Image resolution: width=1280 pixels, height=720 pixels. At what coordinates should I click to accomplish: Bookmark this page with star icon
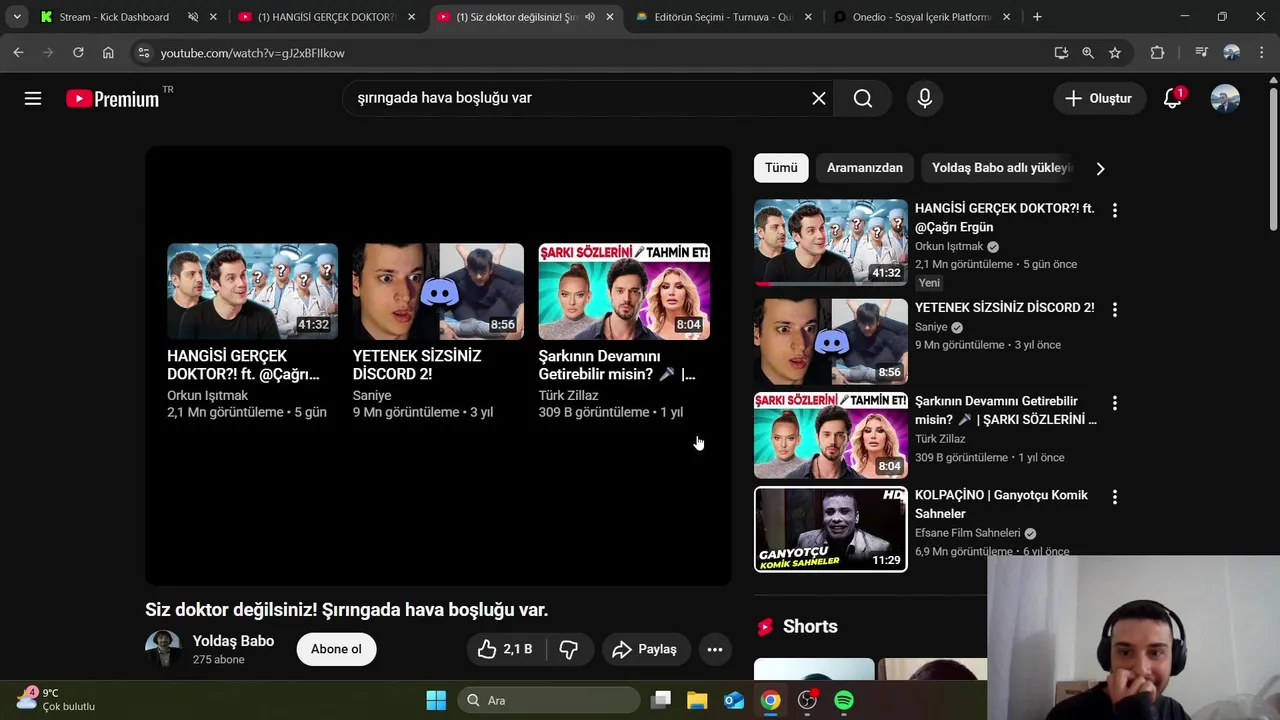(x=1115, y=53)
